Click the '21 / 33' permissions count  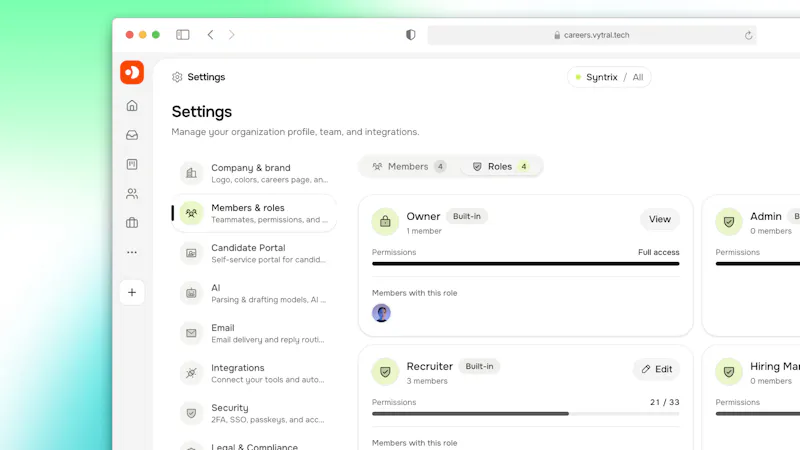tap(665, 402)
